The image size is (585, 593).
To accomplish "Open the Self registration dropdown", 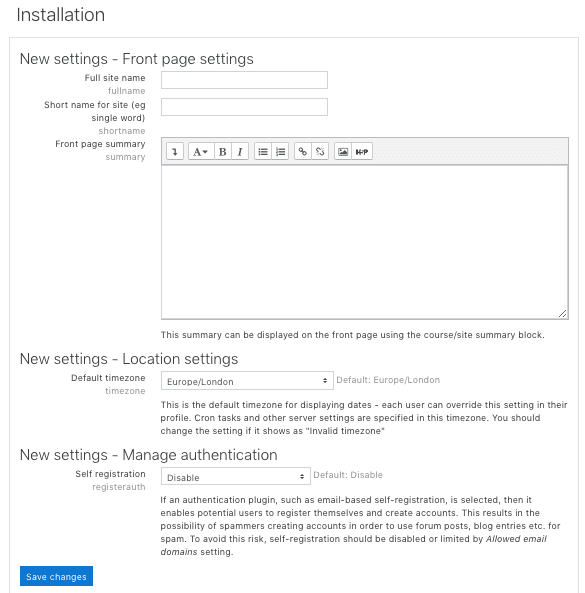I will click(236, 476).
